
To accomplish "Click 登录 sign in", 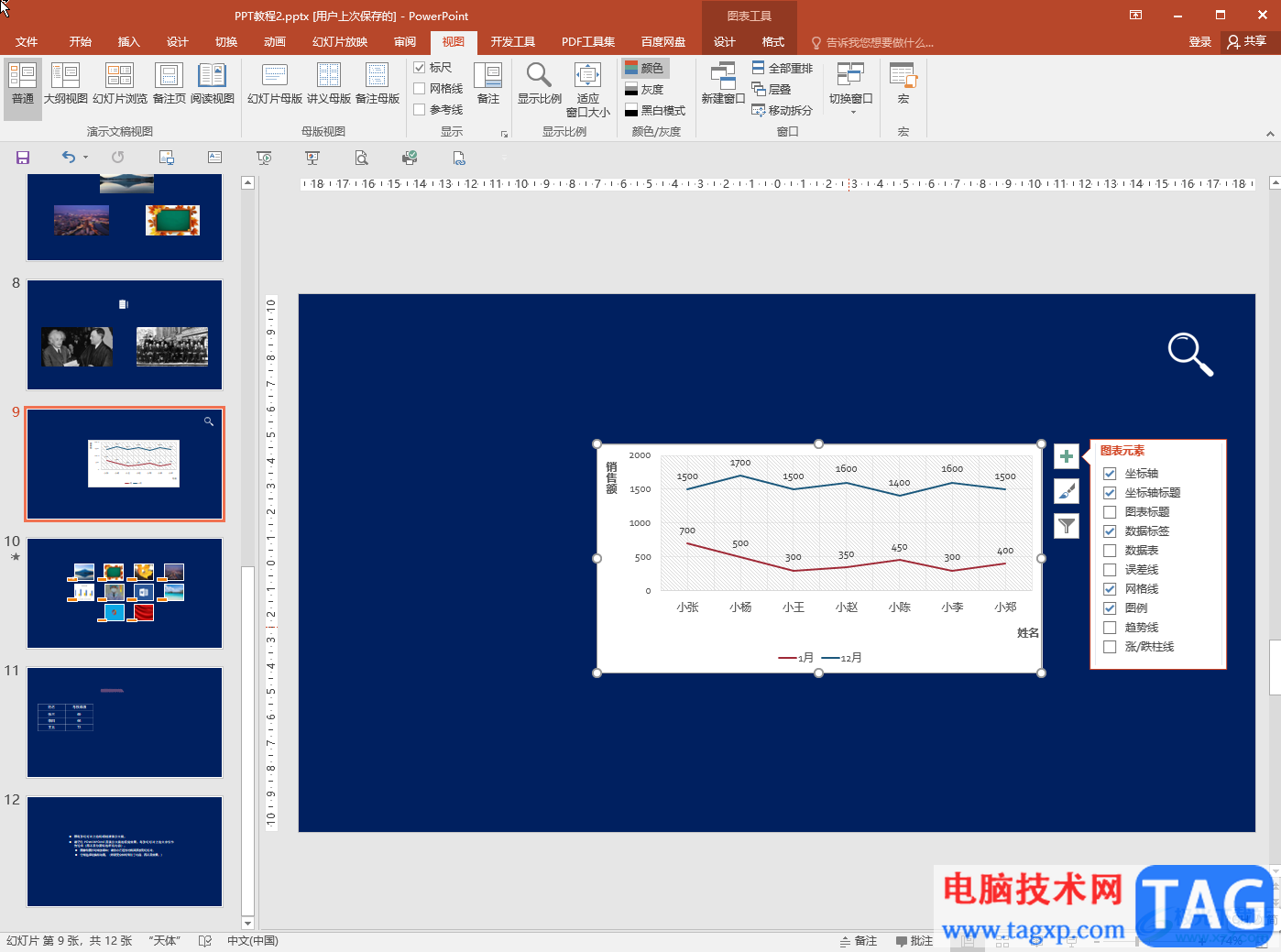I will tap(1200, 42).
